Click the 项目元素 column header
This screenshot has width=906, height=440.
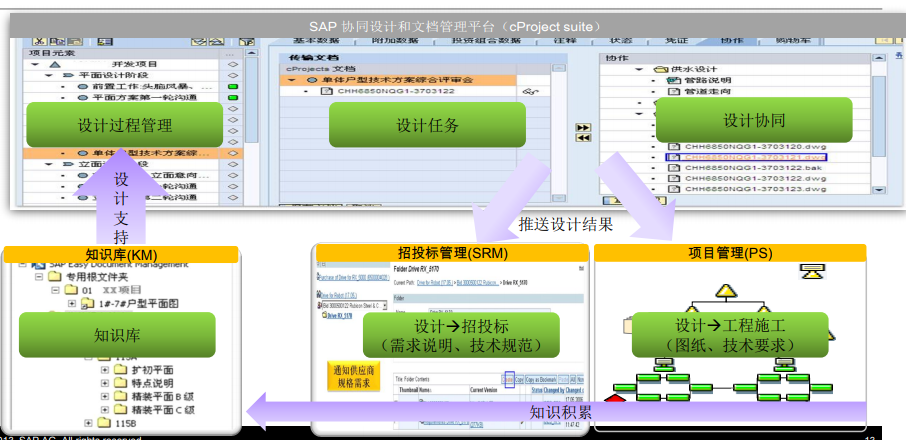pyautogui.click(x=52, y=53)
